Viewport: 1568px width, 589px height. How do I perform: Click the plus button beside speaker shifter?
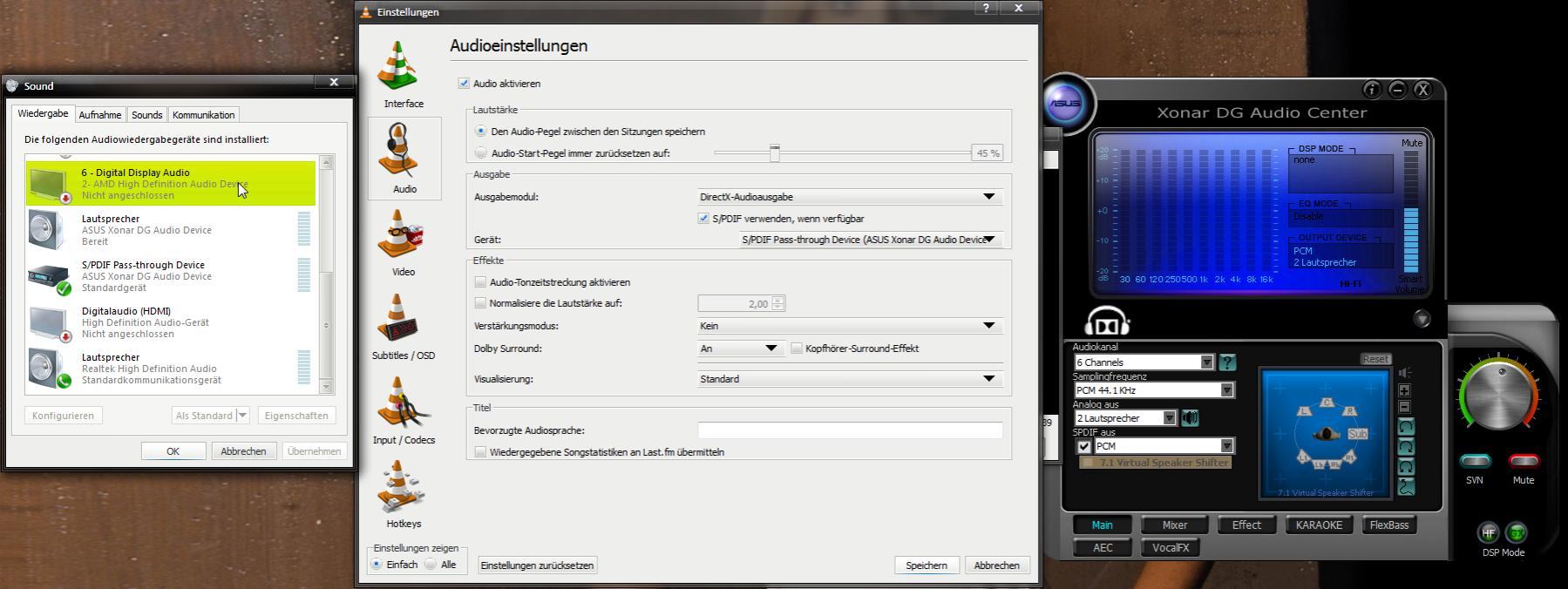1404,390
